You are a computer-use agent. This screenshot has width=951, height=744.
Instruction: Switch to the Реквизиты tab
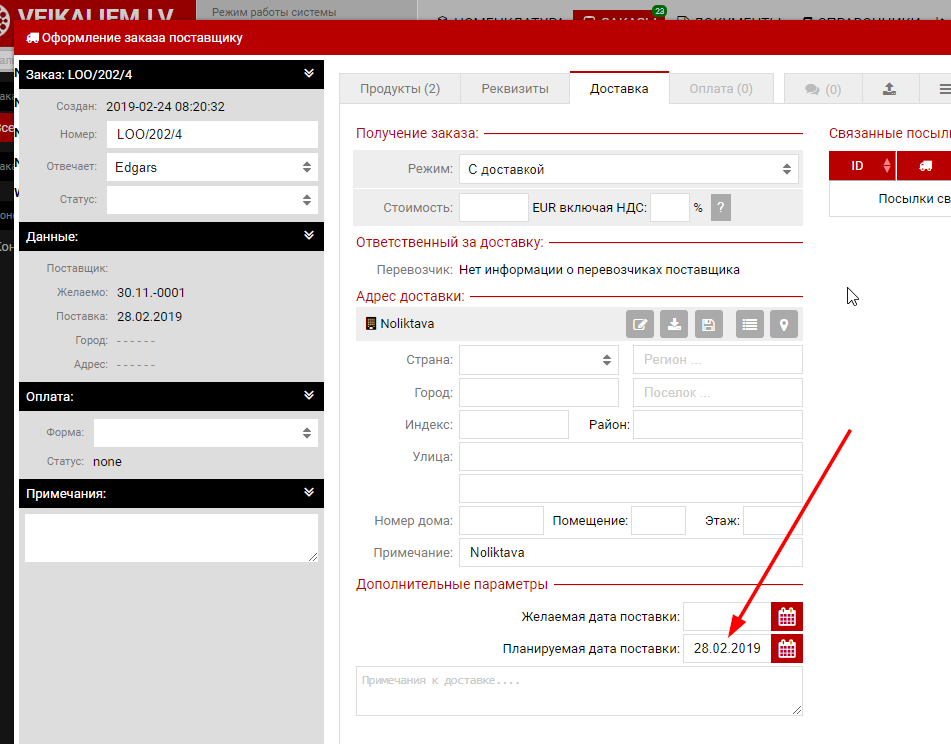tap(515, 89)
